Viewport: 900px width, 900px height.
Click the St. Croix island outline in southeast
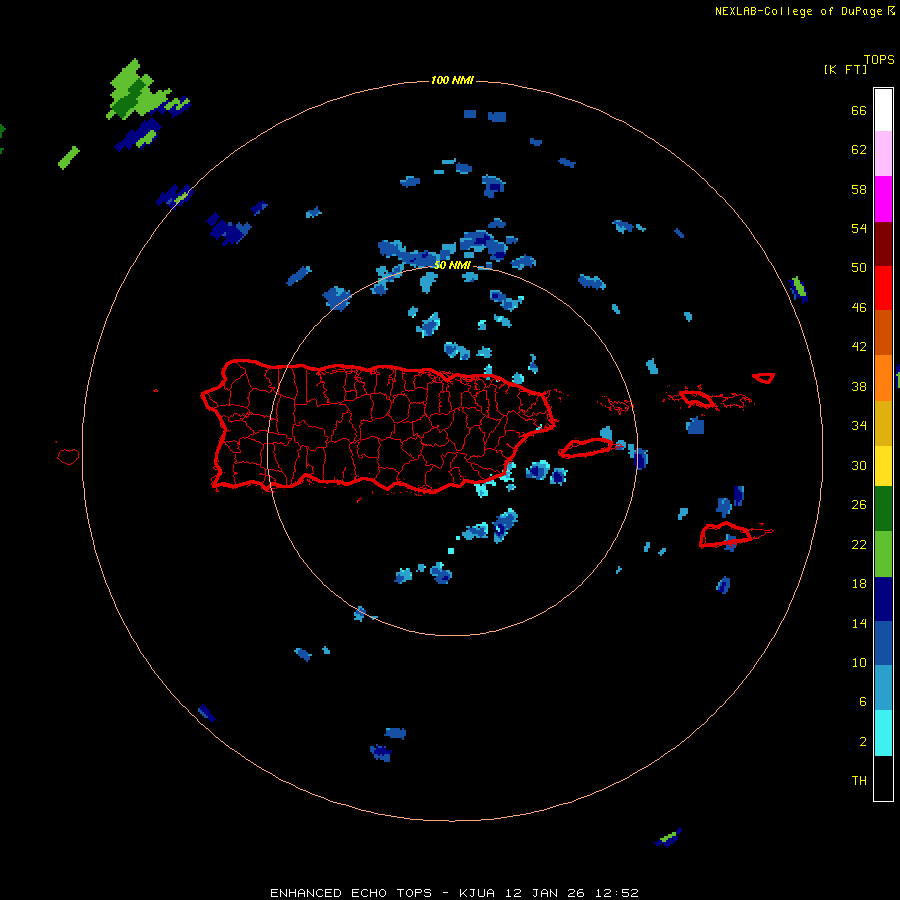pyautogui.click(x=725, y=534)
